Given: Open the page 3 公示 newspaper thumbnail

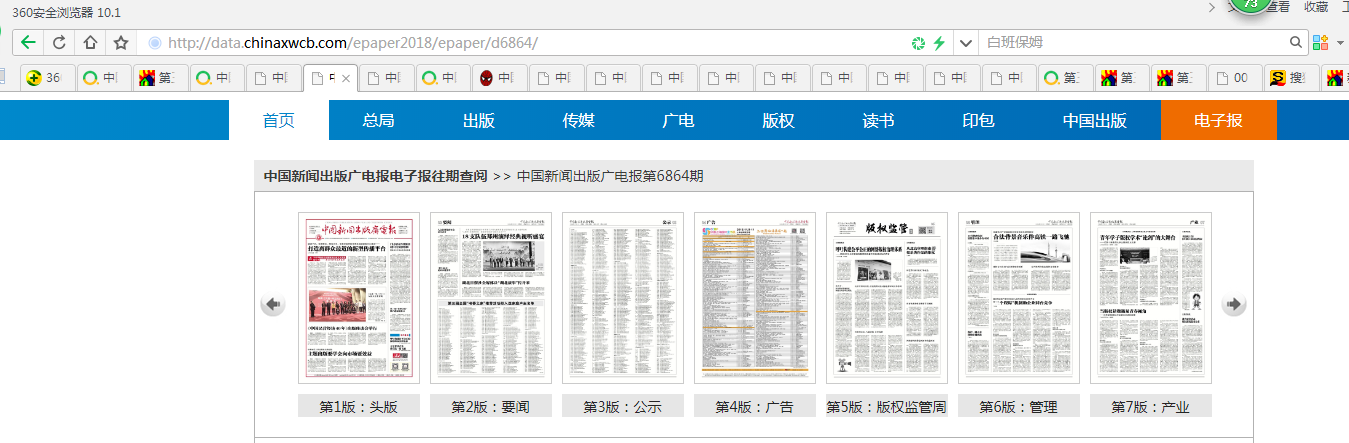Looking at the screenshot, I should (x=623, y=298).
